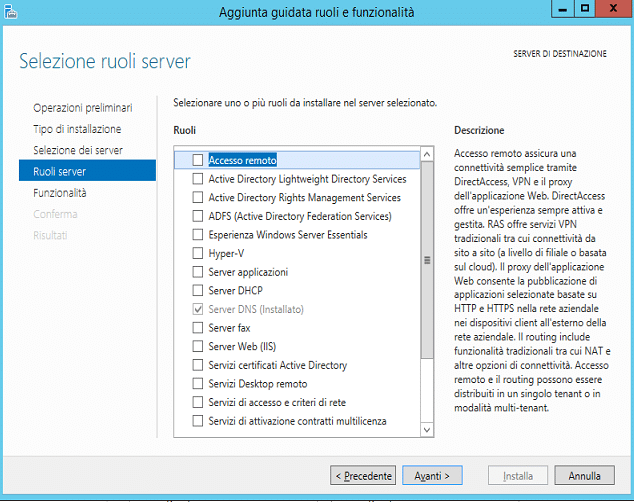This screenshot has width=634, height=502.
Task: Select the Server DHCP label
Action: [x=235, y=290]
